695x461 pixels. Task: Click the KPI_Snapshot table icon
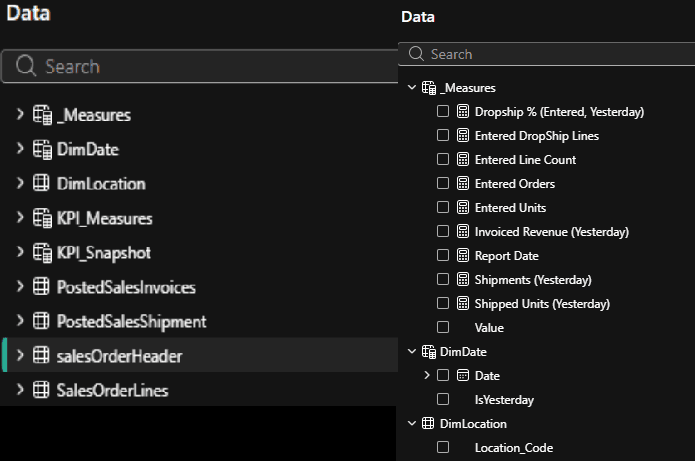(x=42, y=253)
